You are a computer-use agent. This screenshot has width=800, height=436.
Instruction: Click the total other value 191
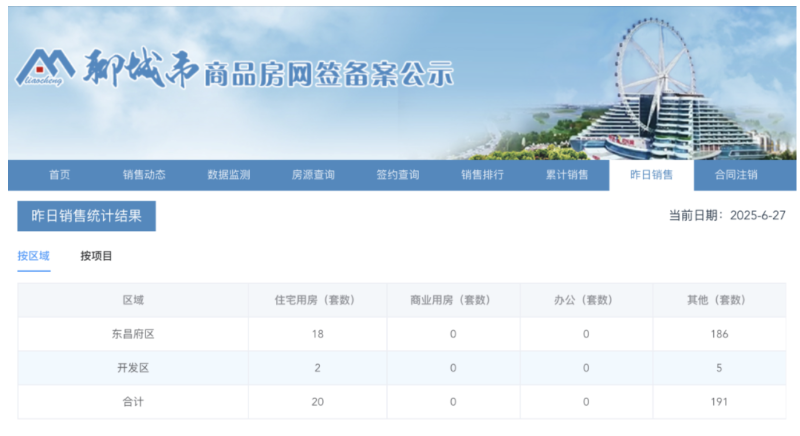[719, 402]
